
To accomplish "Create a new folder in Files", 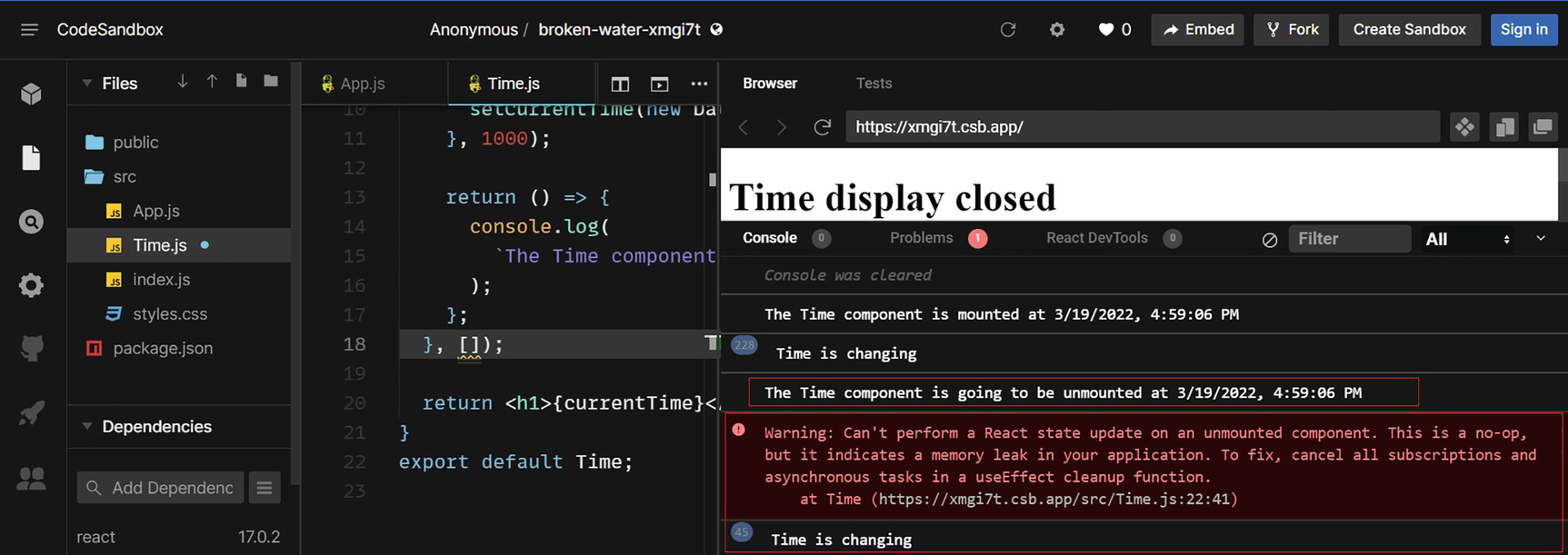I will (x=271, y=82).
